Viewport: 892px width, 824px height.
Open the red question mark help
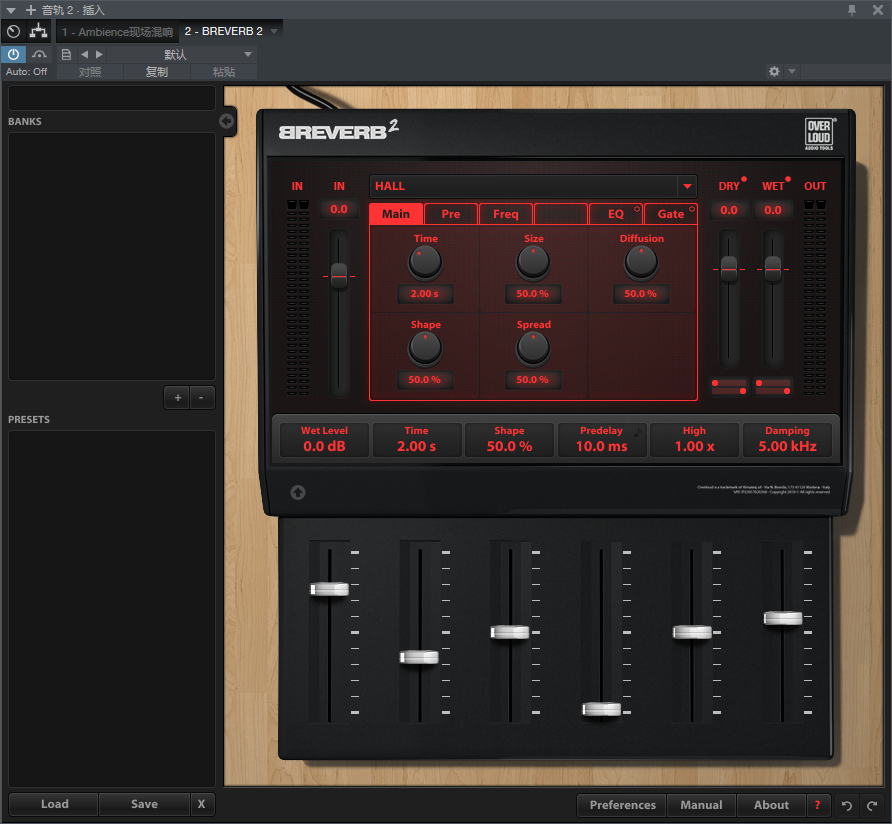point(817,805)
